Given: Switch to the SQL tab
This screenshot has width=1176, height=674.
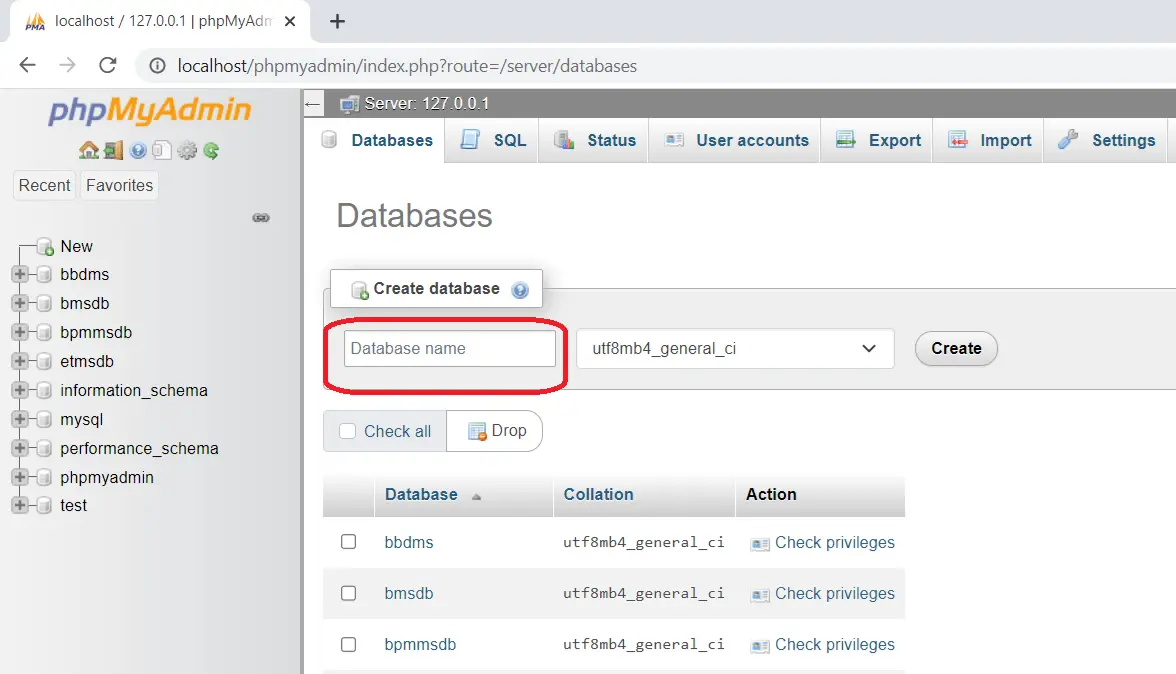Looking at the screenshot, I should click(493, 140).
